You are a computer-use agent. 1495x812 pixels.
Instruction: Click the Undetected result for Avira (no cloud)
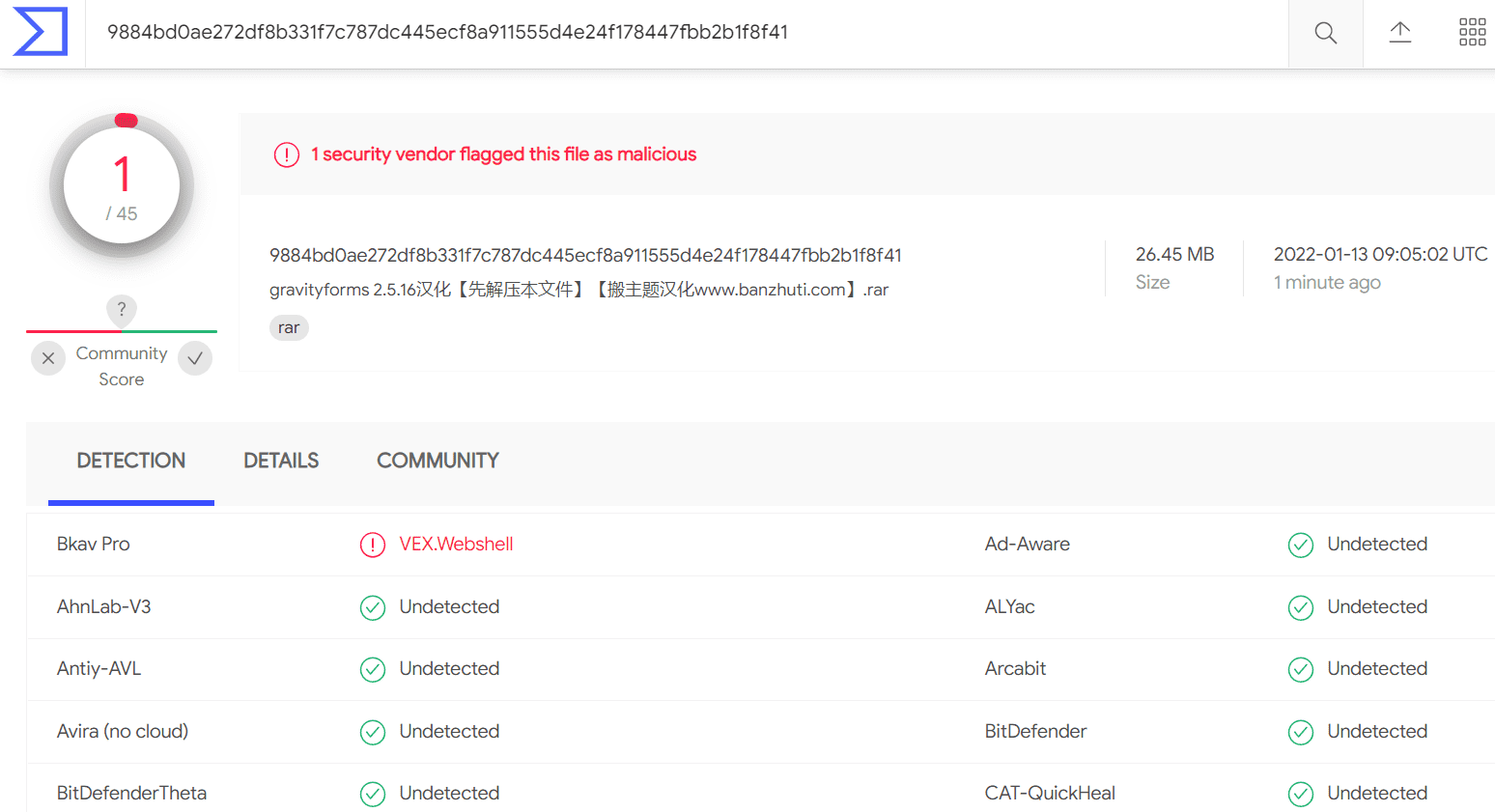[x=450, y=731]
